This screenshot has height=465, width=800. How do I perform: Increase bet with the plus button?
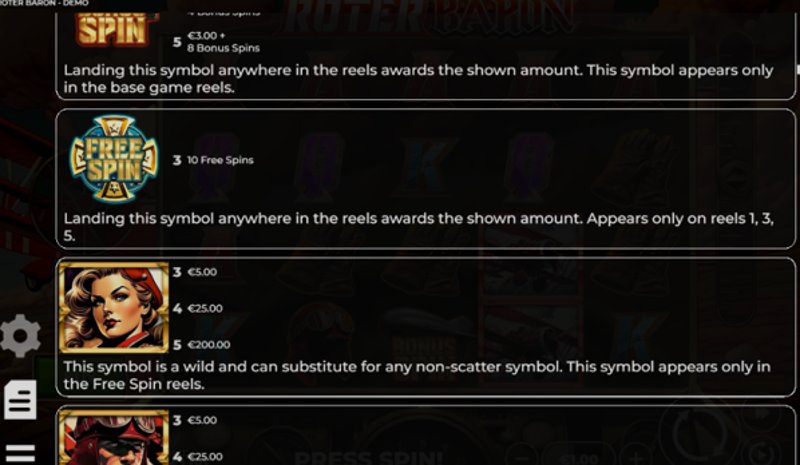(636, 455)
